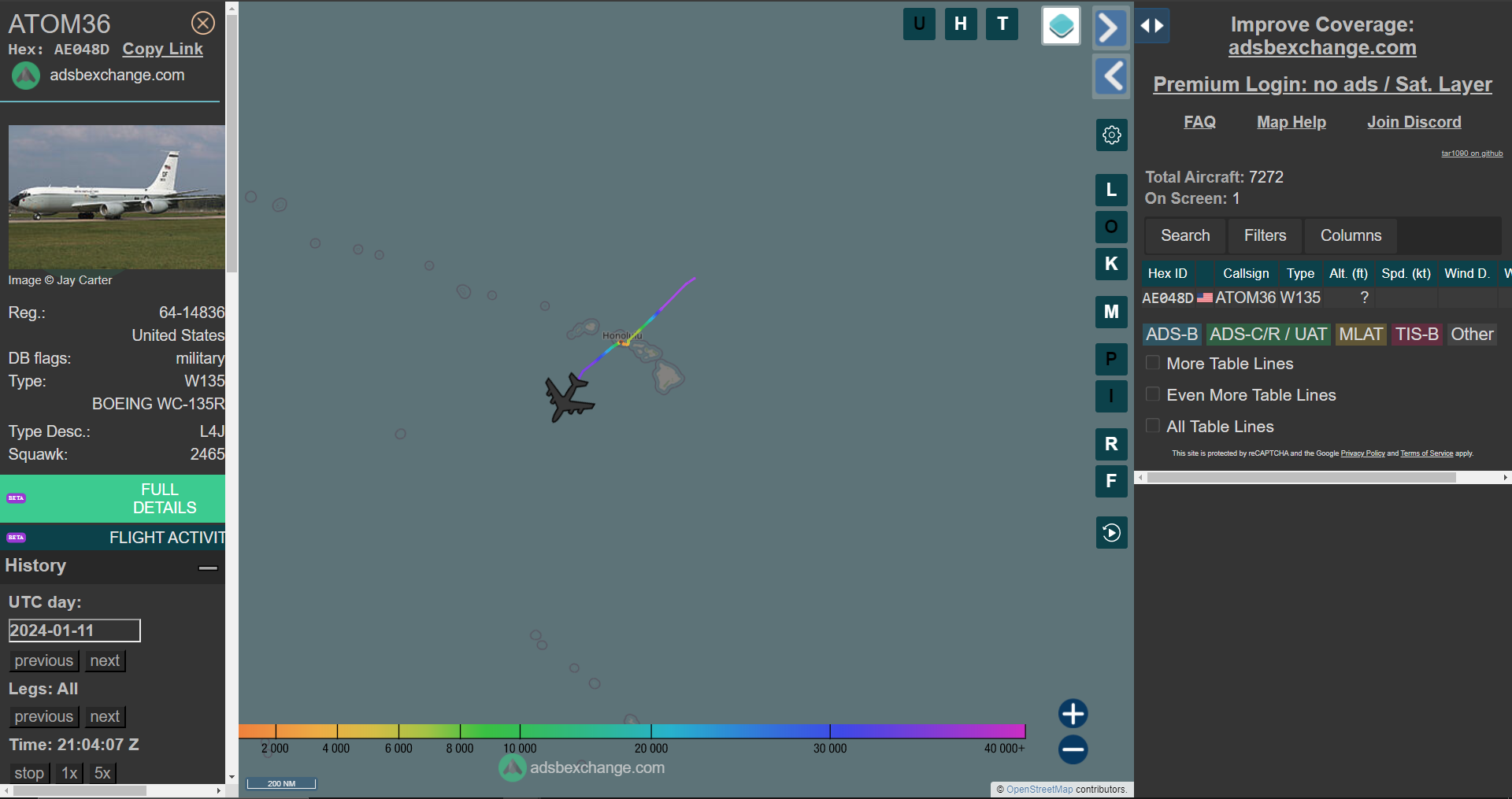
Task: Click the T map toggle button
Action: tap(1002, 24)
